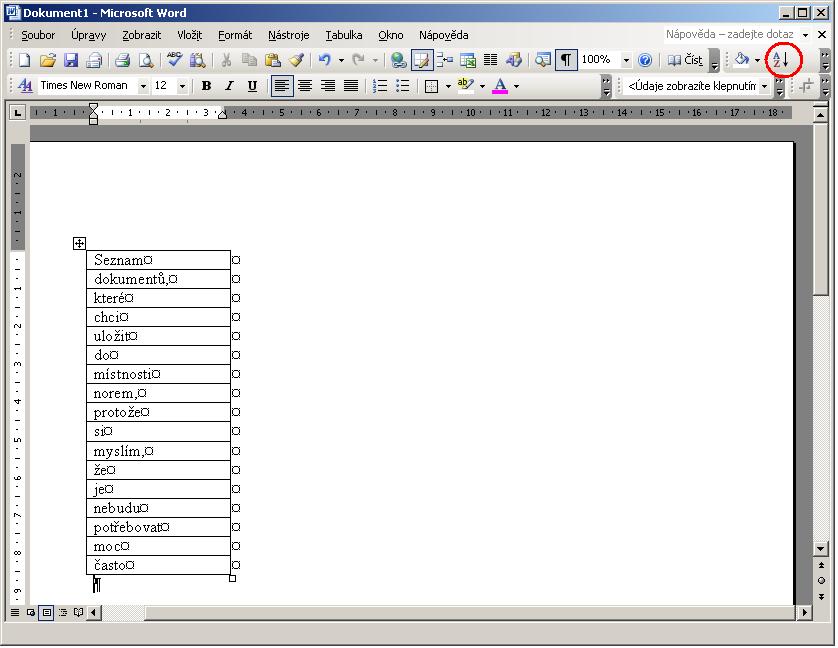838x648 pixels.
Task: Click the table move handle above Seznam
Action: pyautogui.click(x=79, y=243)
